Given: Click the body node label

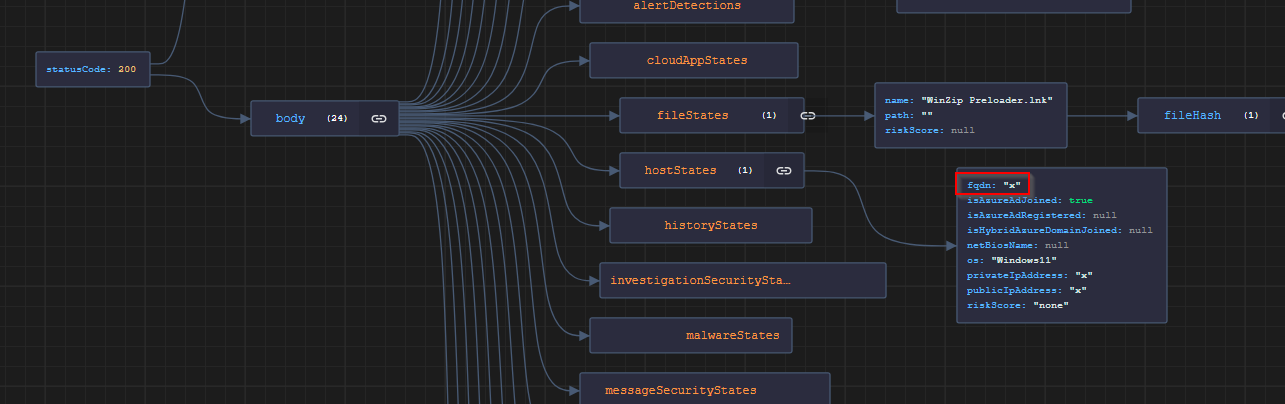Looking at the screenshot, I should [x=290, y=119].
